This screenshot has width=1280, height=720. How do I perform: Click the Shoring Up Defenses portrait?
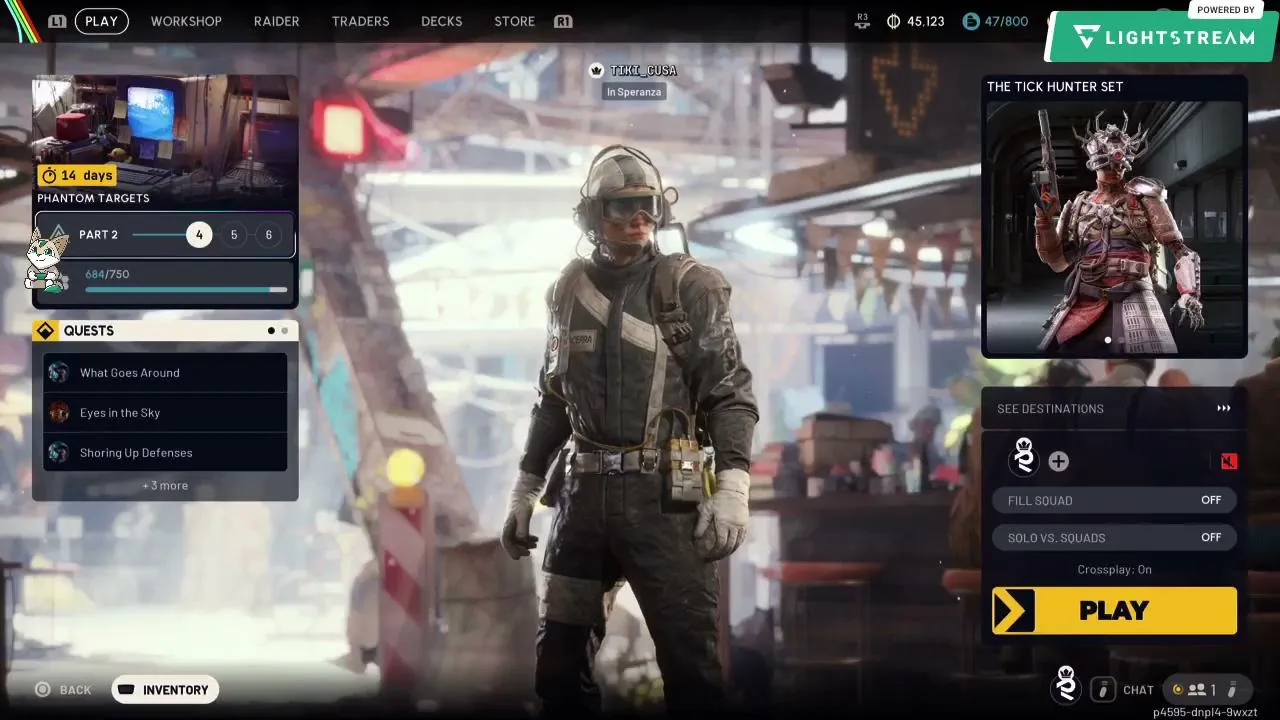point(59,453)
